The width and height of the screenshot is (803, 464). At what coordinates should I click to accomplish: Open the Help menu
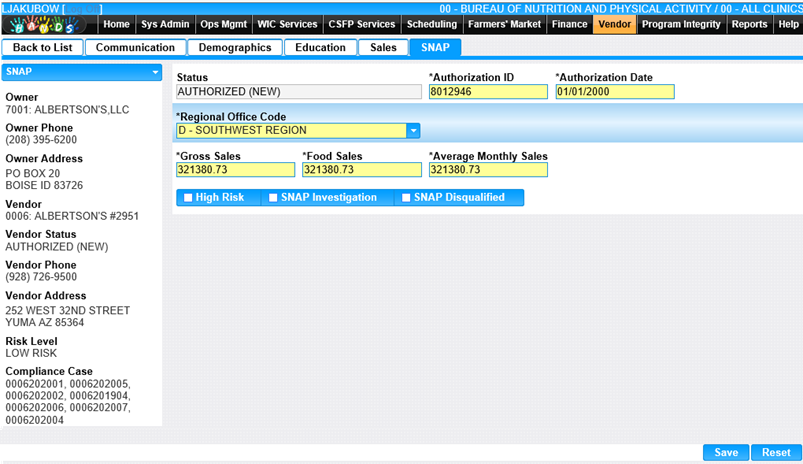pos(788,24)
